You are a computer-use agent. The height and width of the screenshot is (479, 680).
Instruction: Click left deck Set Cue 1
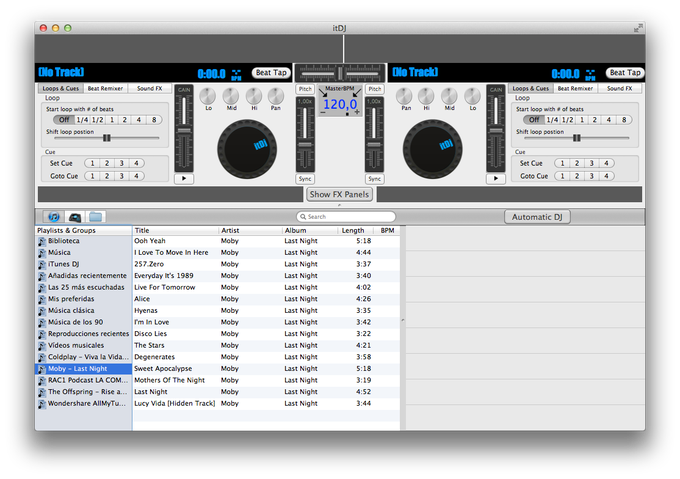(92, 163)
